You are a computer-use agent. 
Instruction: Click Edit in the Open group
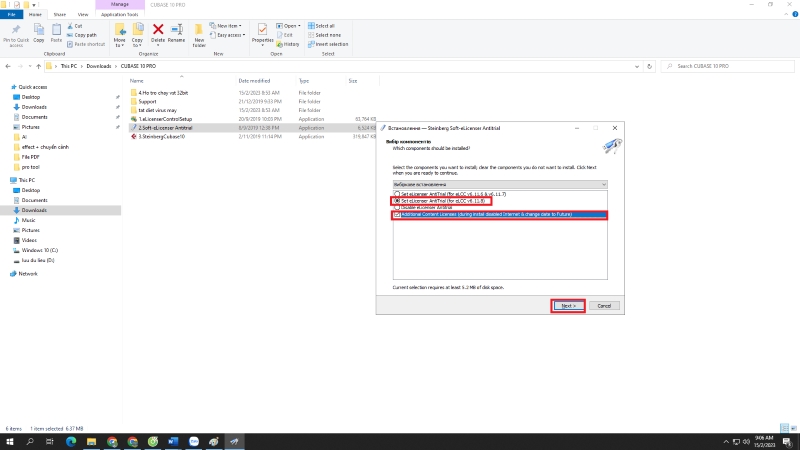[x=285, y=35]
